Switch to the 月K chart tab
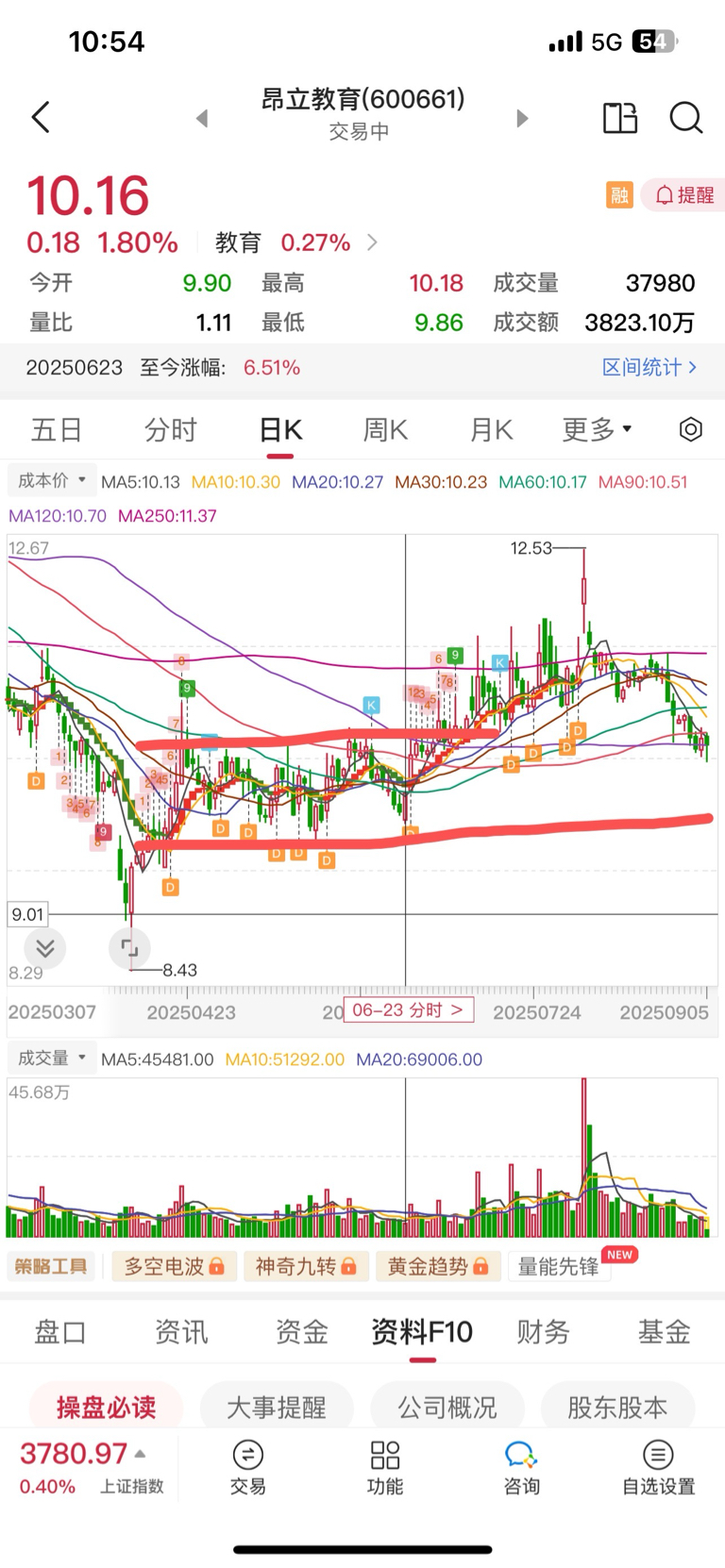The width and height of the screenshot is (725, 1568). (x=491, y=430)
